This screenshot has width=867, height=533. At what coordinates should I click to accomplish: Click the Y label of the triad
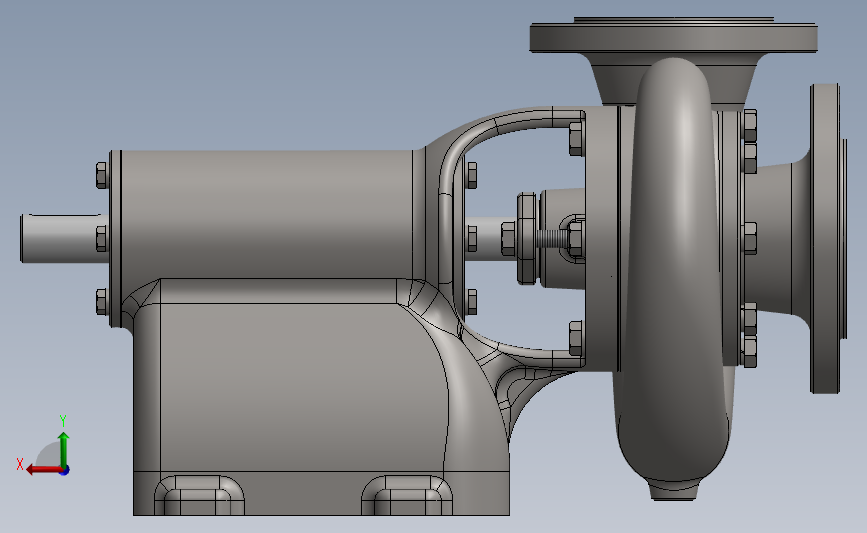tap(63, 421)
